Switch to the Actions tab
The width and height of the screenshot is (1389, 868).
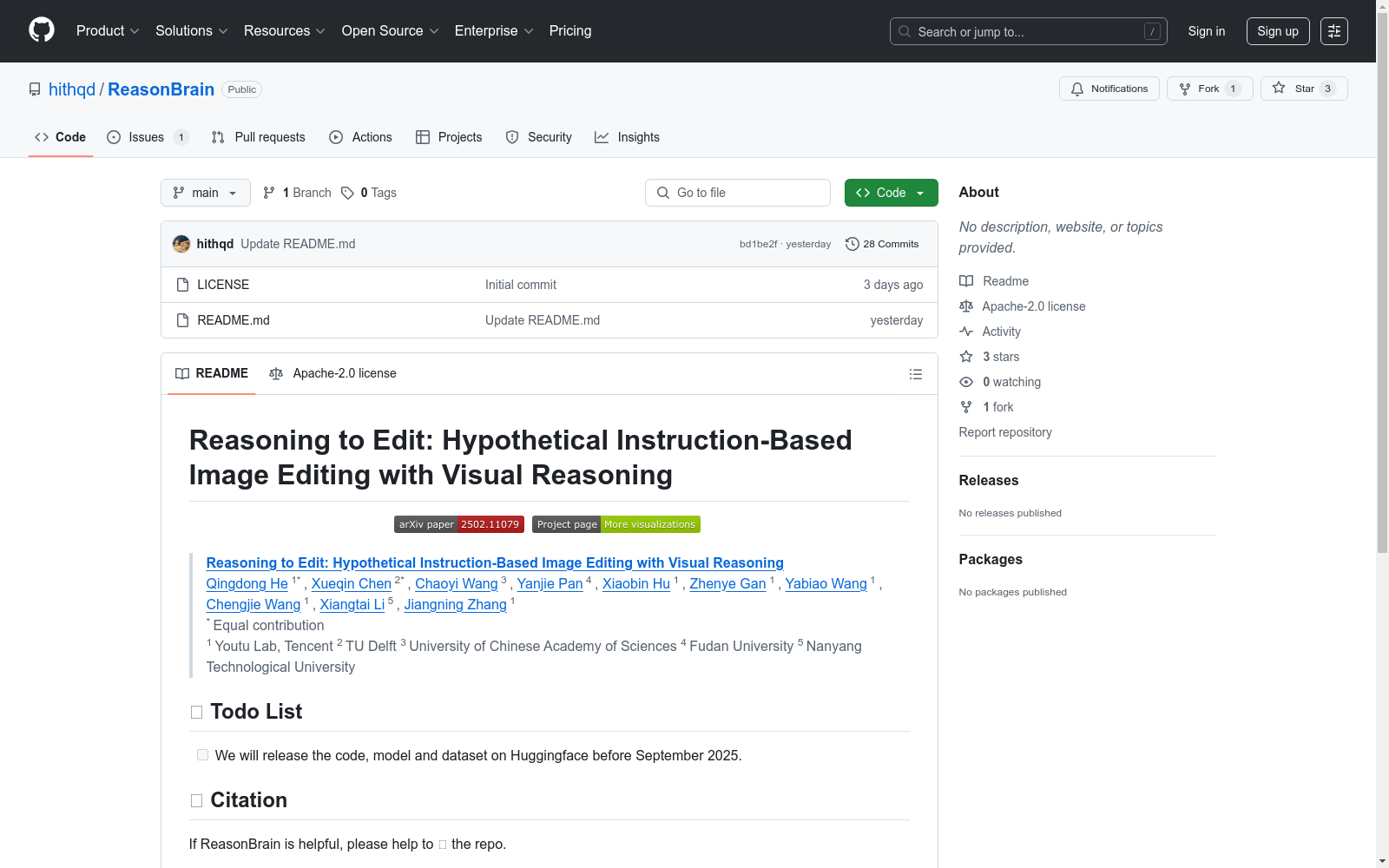pyautogui.click(x=361, y=137)
